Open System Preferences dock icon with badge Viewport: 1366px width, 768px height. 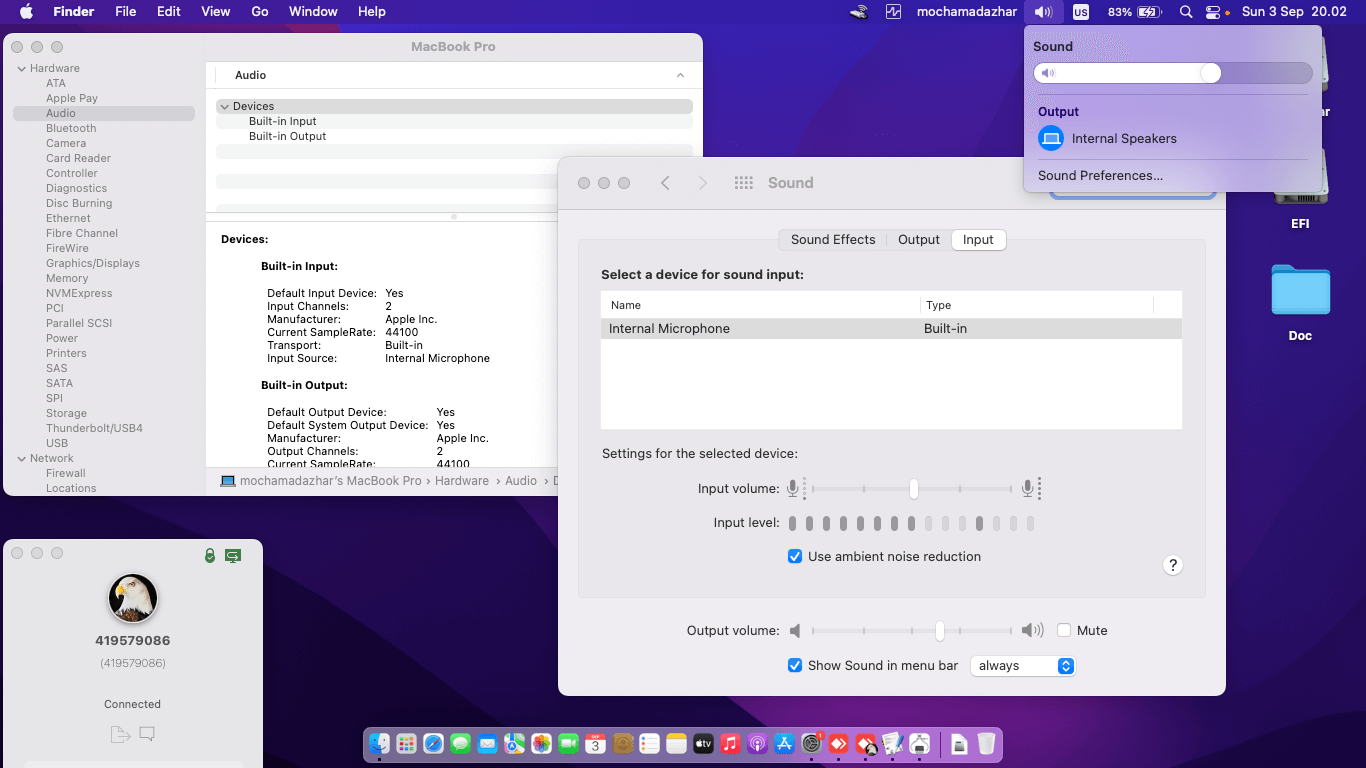(x=811, y=744)
